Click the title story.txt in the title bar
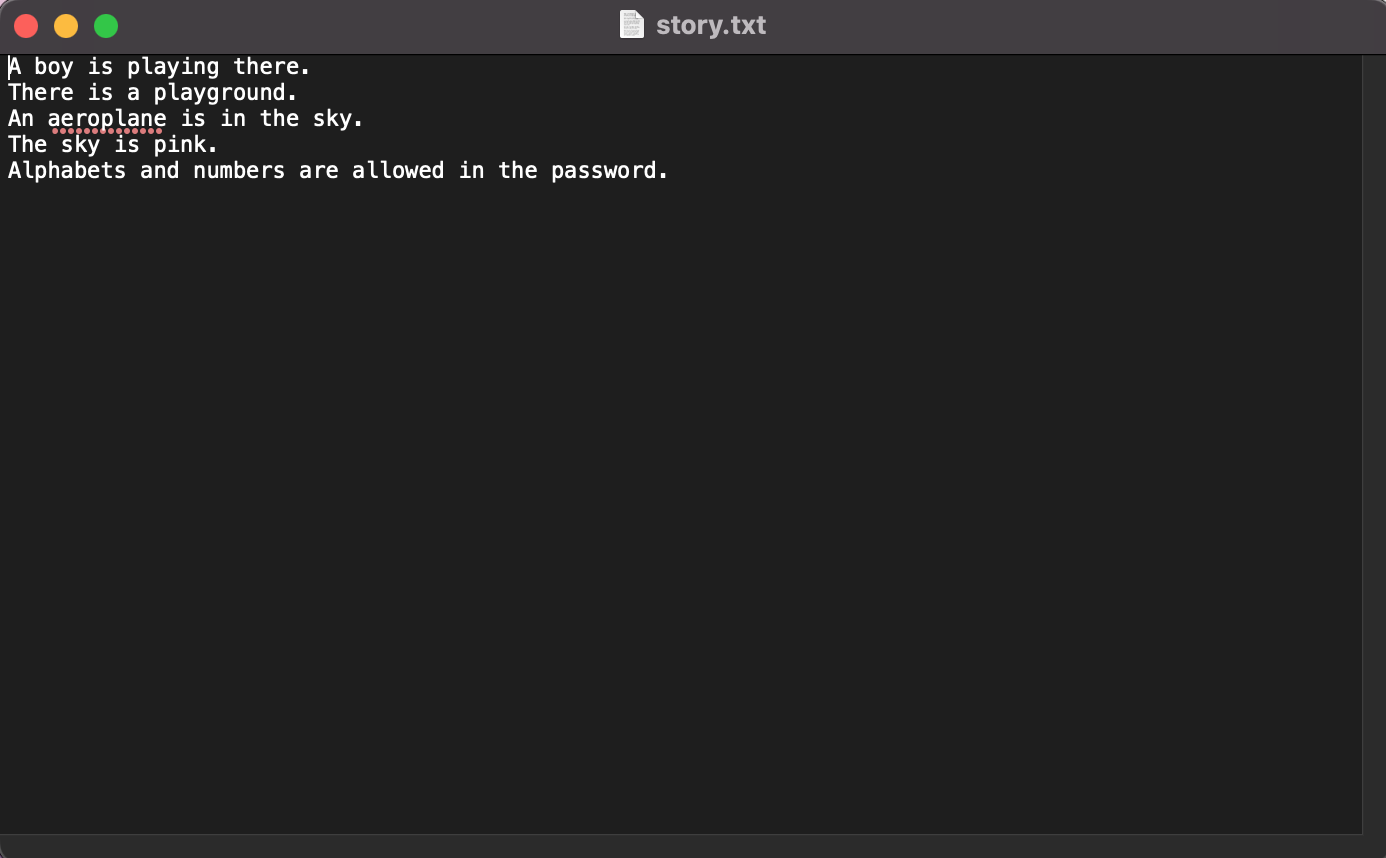 coord(711,24)
